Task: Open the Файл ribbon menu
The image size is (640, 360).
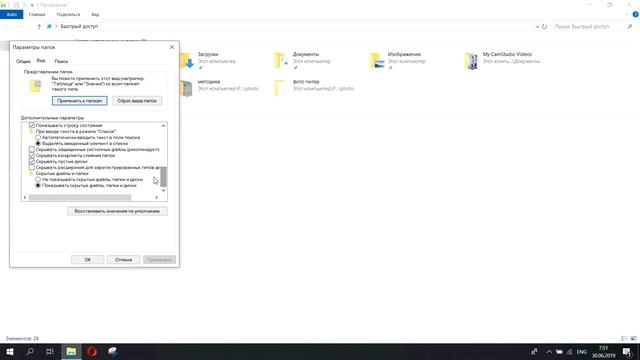Action: (x=11, y=14)
